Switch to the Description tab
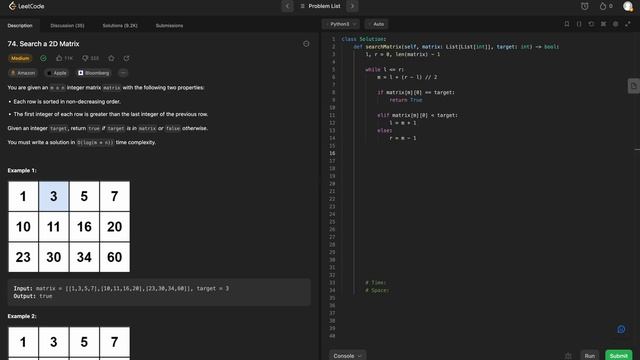Image resolution: width=640 pixels, height=360 pixels. tap(20, 26)
